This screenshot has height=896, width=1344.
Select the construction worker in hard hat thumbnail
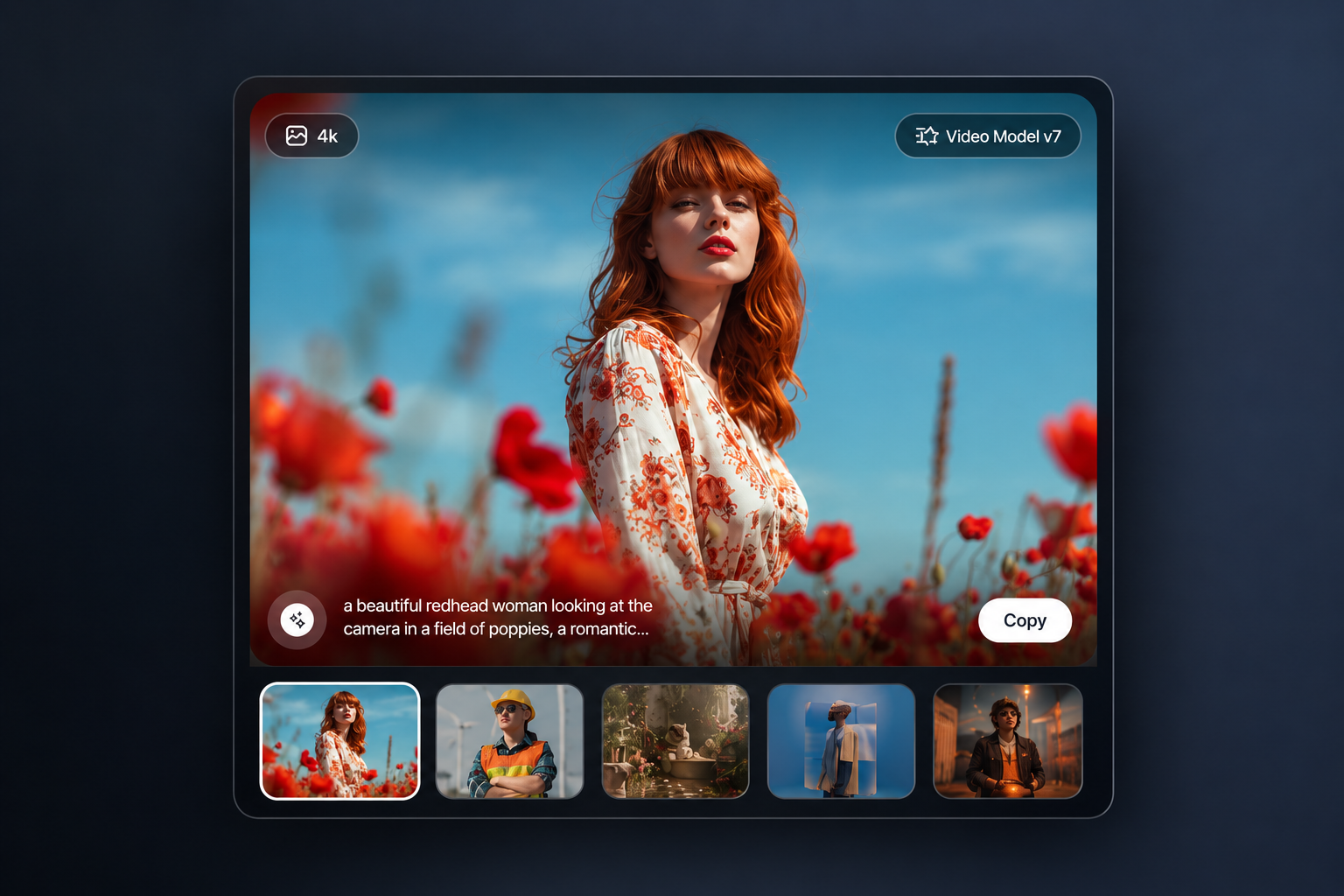tap(510, 741)
